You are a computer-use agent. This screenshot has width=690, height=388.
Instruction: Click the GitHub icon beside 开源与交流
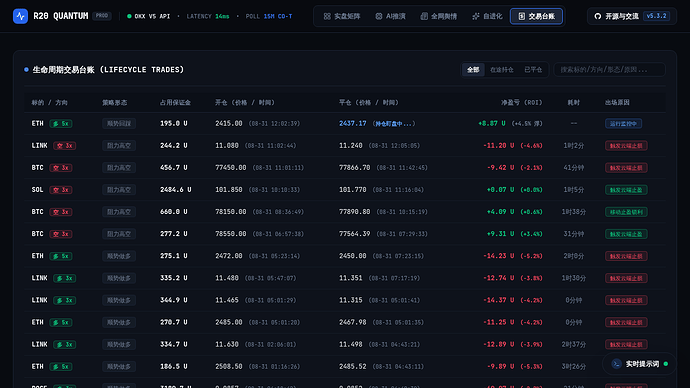tap(598, 16)
